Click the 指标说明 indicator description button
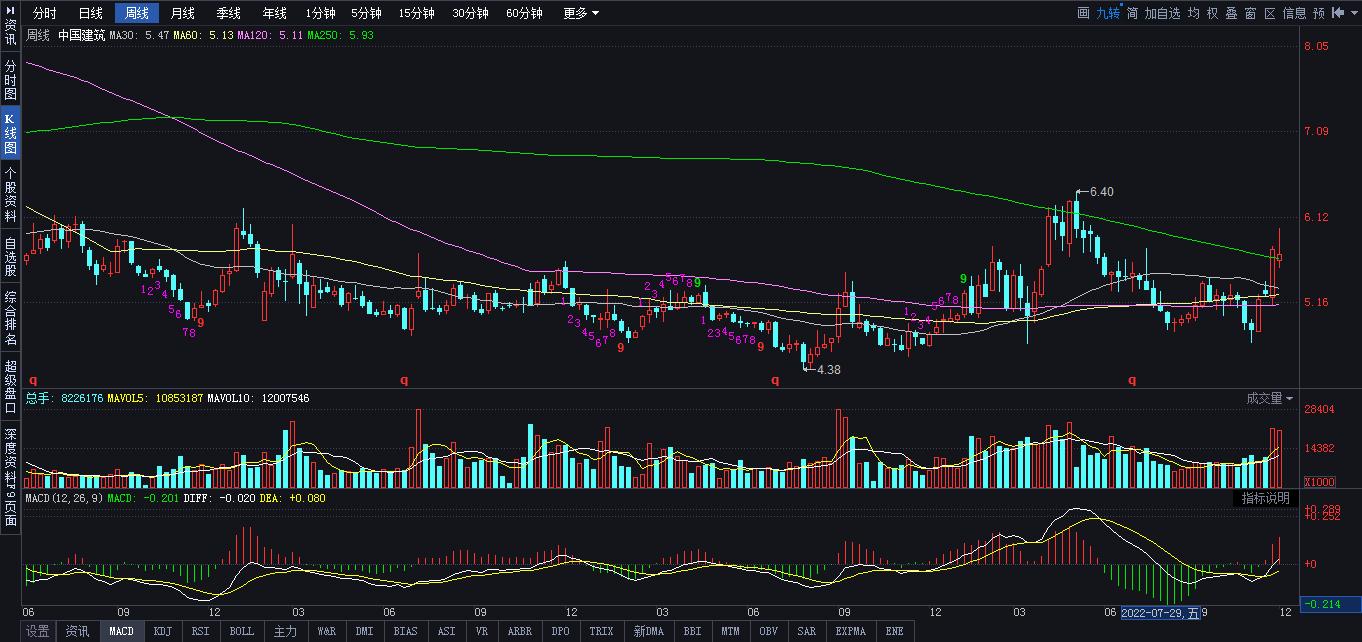The width and height of the screenshot is (1362, 642). [x=1265, y=498]
